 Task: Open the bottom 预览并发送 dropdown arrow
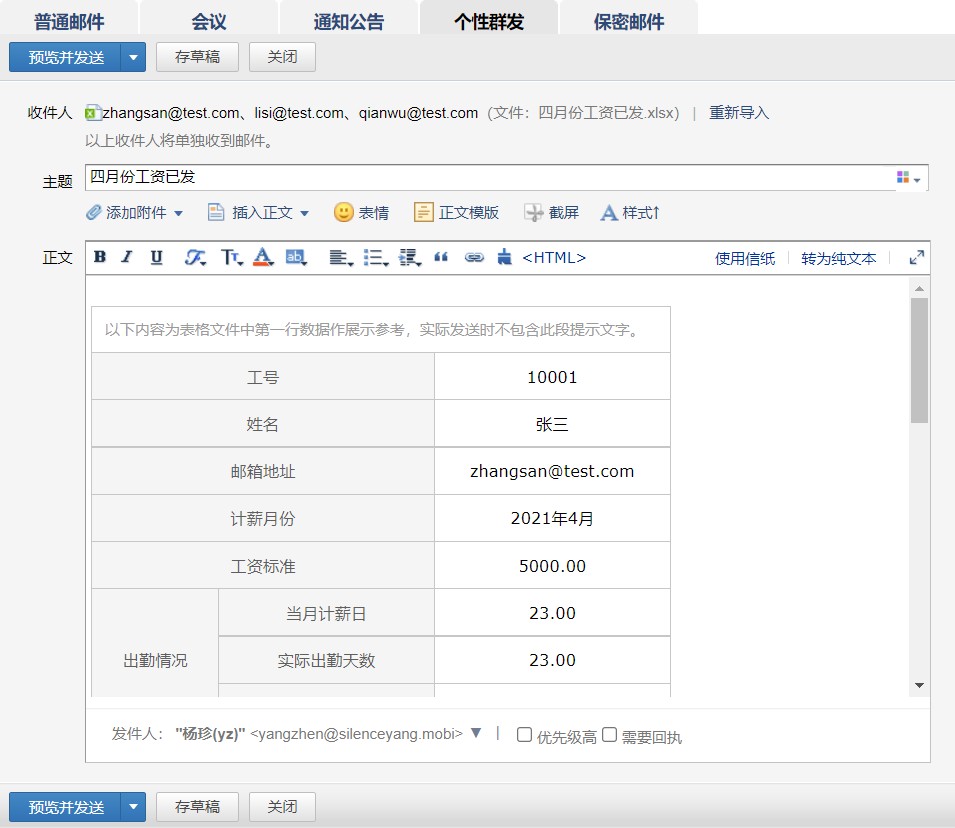click(133, 807)
